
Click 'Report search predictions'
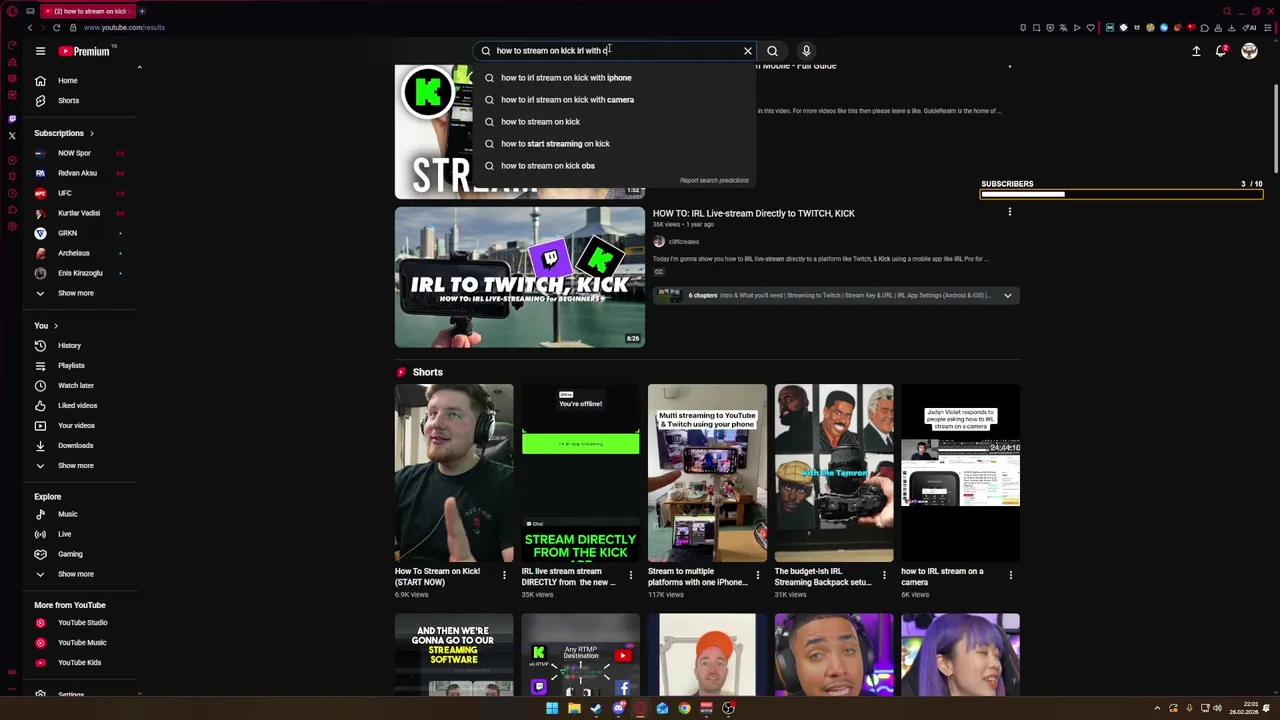click(714, 180)
